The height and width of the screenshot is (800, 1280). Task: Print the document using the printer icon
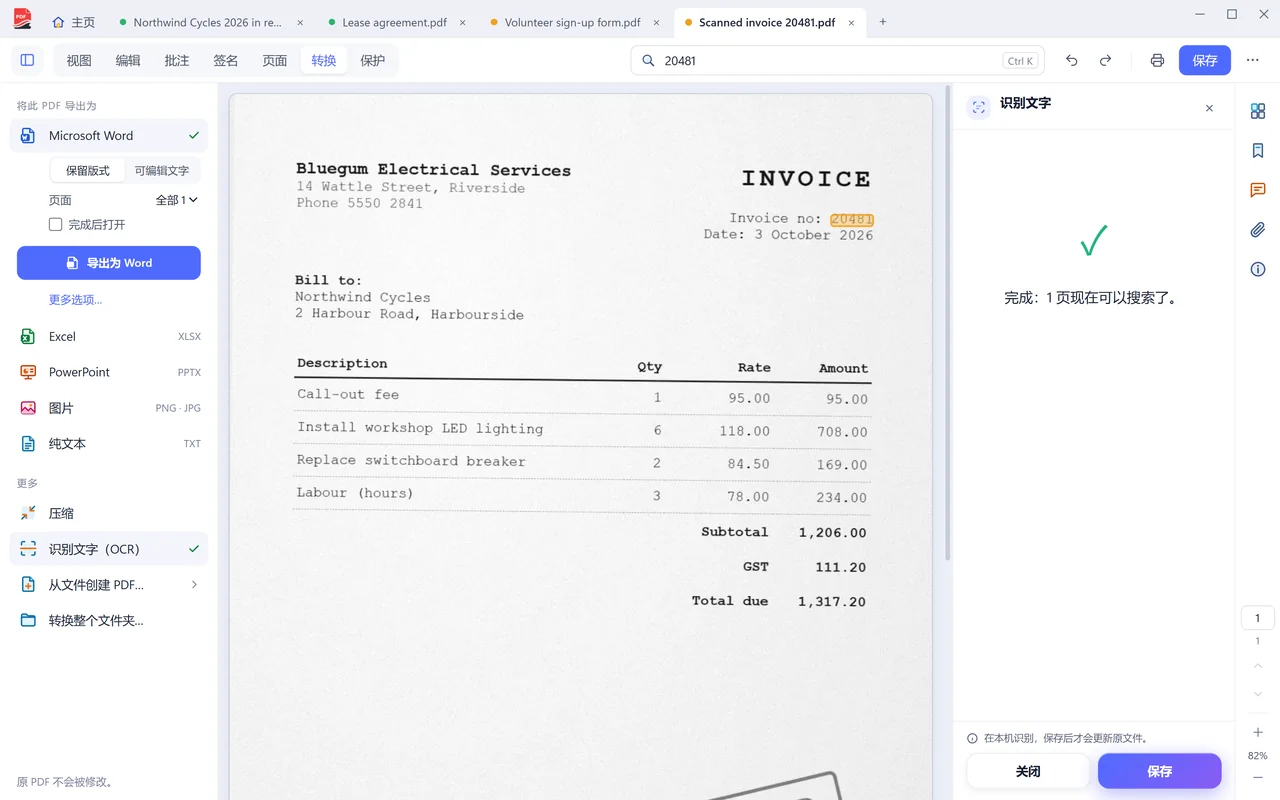(x=1157, y=60)
